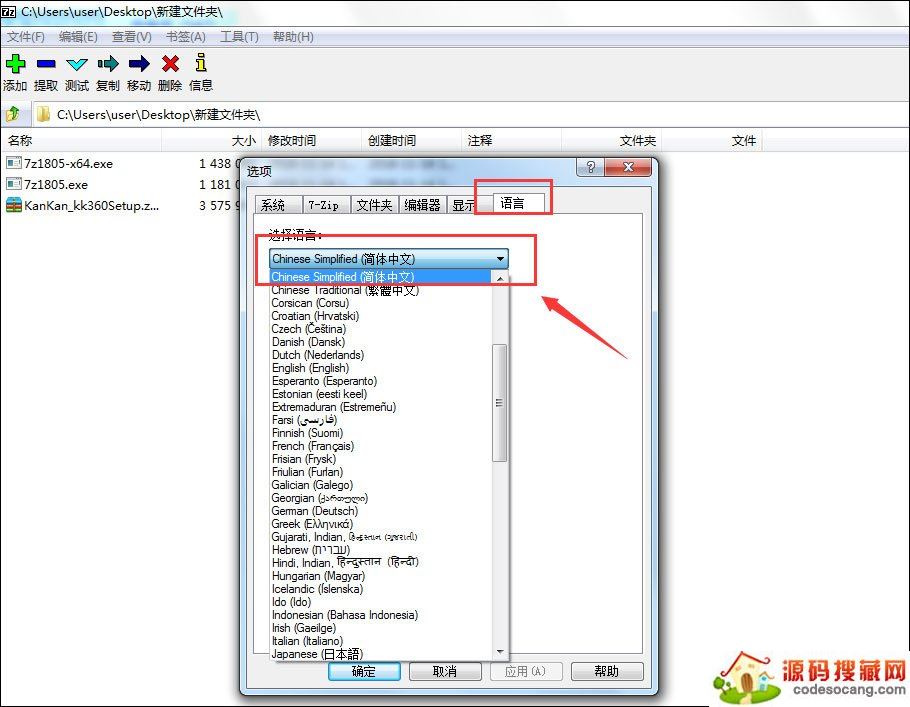Switch to the 7-Zip tab
The width and height of the screenshot is (910, 707).
point(326,204)
